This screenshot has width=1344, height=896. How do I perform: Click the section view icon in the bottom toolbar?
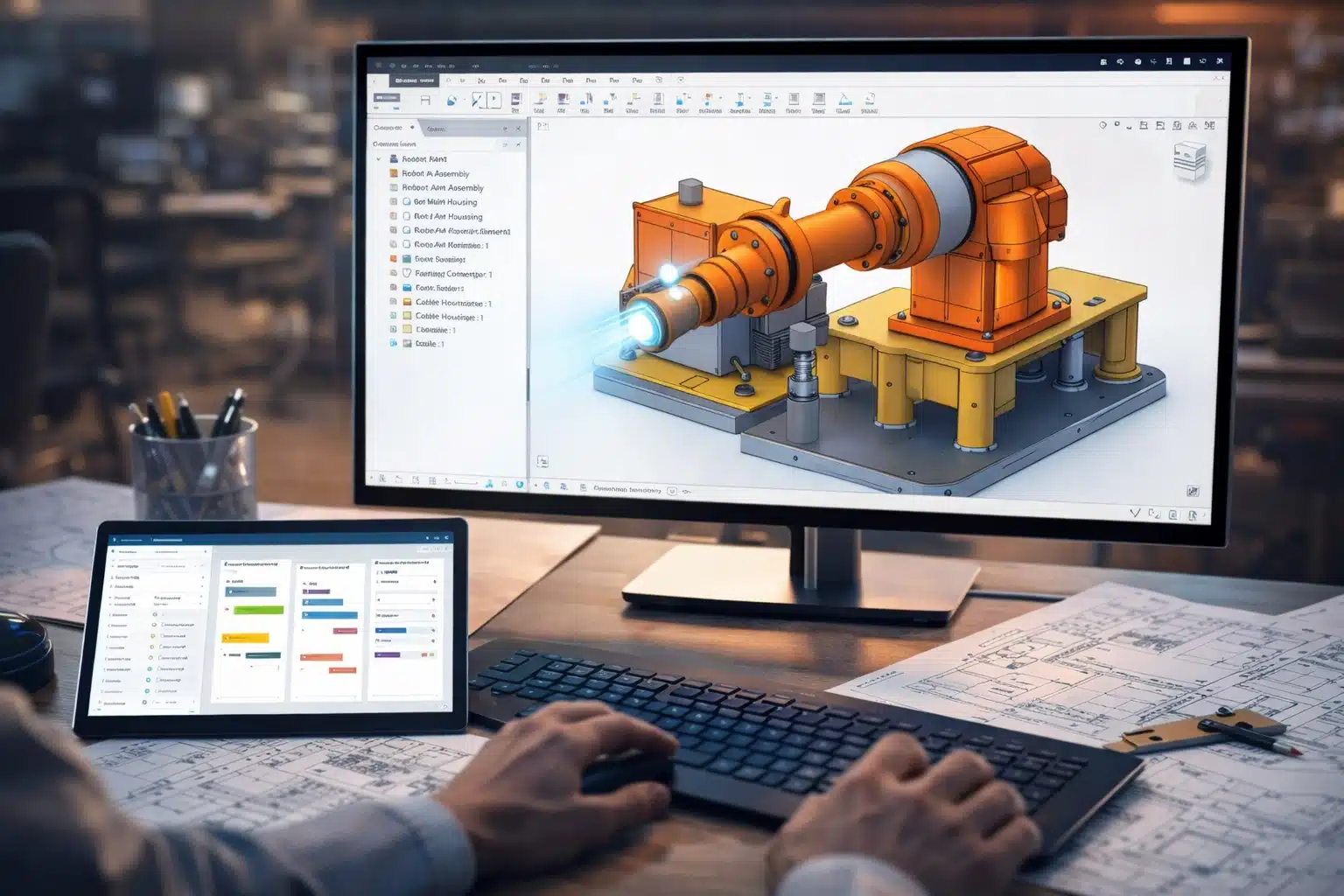(430, 481)
